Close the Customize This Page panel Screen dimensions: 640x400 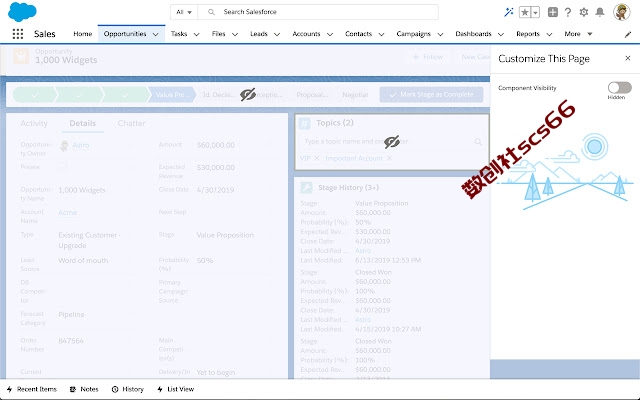click(628, 58)
